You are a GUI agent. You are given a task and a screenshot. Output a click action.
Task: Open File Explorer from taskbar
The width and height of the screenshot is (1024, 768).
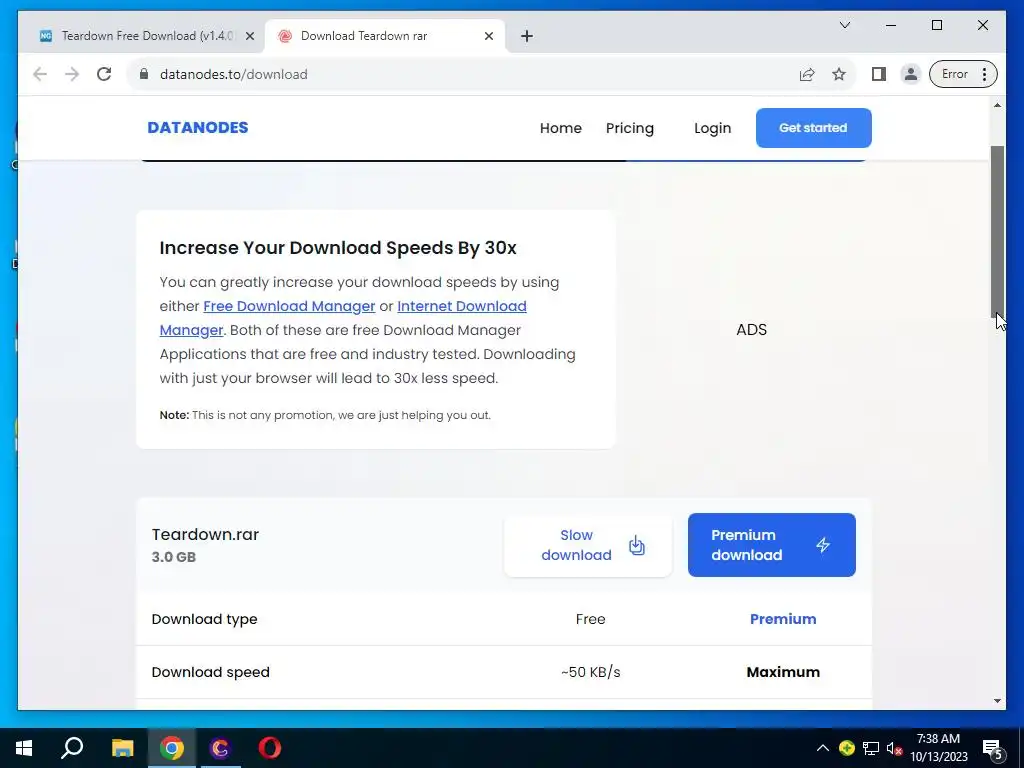pos(122,748)
